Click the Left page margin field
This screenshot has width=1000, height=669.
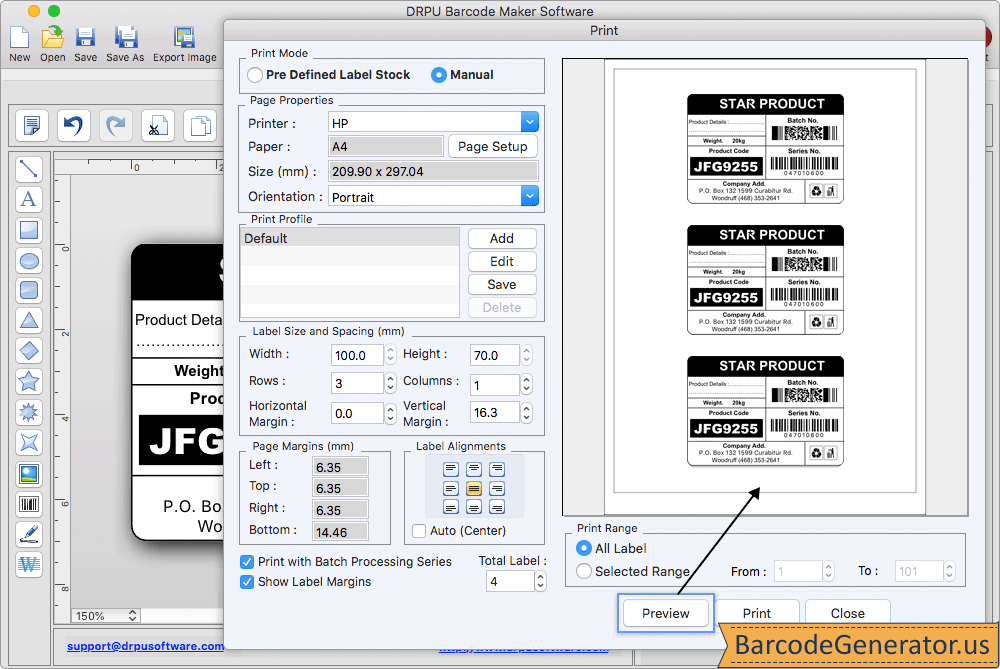[x=340, y=467]
